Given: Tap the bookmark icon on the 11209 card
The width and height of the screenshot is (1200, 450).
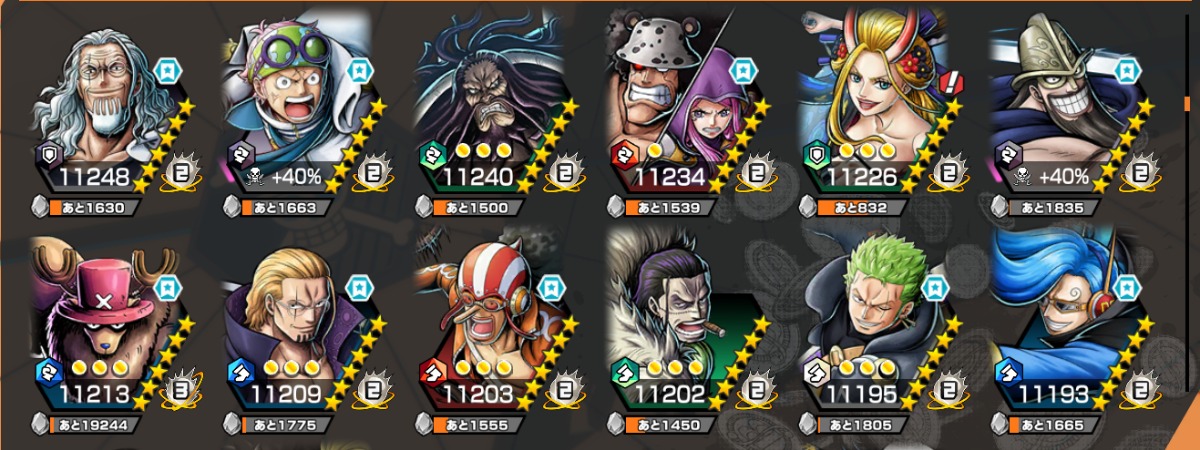Looking at the screenshot, I should (358, 288).
